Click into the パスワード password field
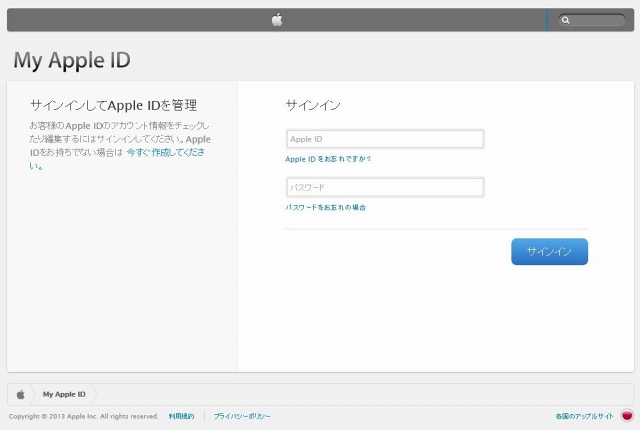640x430 pixels. coord(385,187)
